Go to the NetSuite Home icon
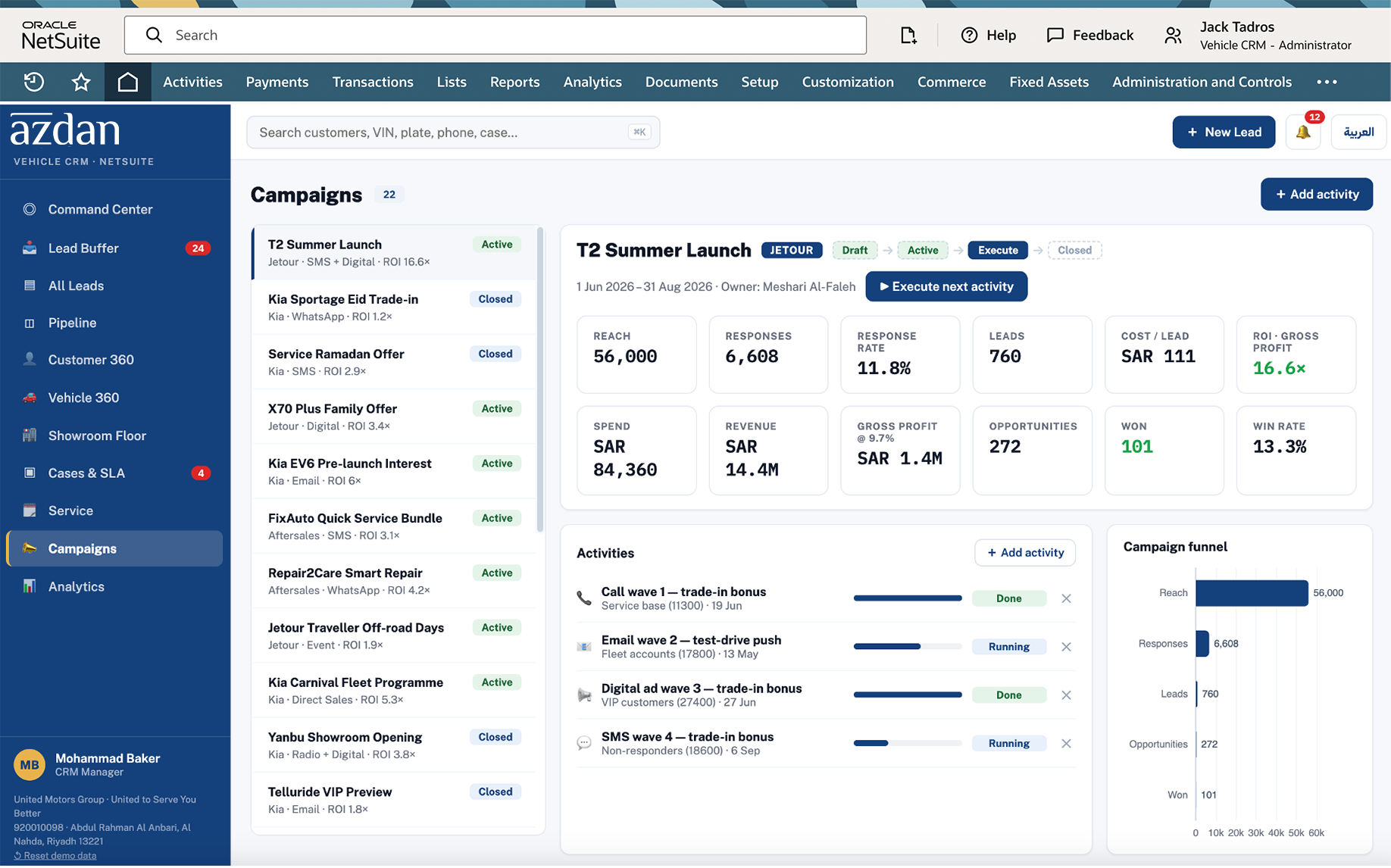This screenshot has height=868, width=1391. 128,82
